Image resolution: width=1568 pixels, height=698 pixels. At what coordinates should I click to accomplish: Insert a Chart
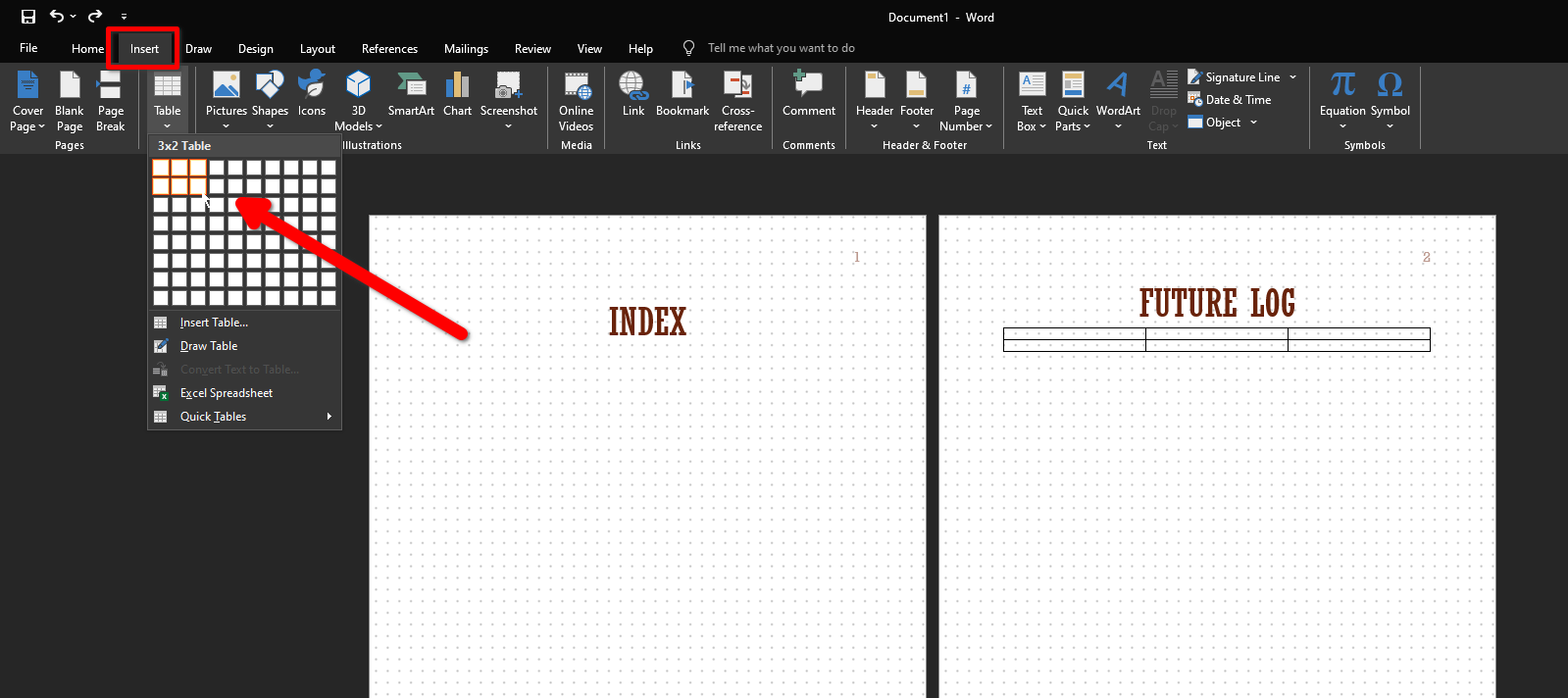tap(457, 94)
